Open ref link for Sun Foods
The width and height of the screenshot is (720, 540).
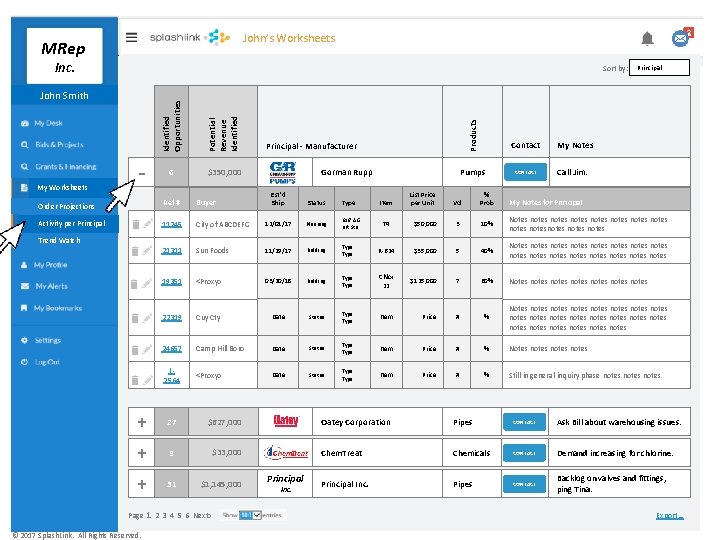(171, 251)
